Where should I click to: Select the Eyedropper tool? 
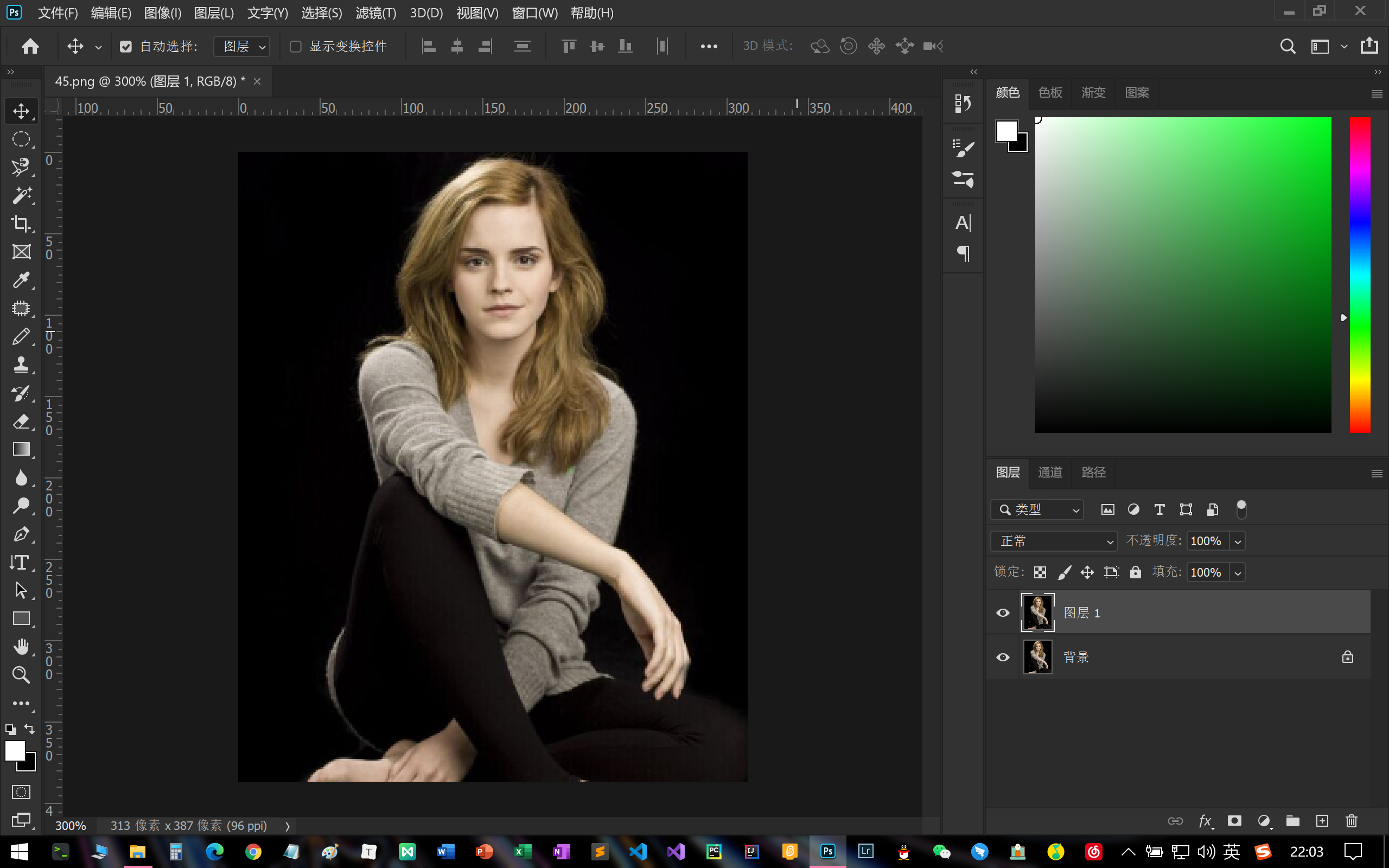coord(21,279)
